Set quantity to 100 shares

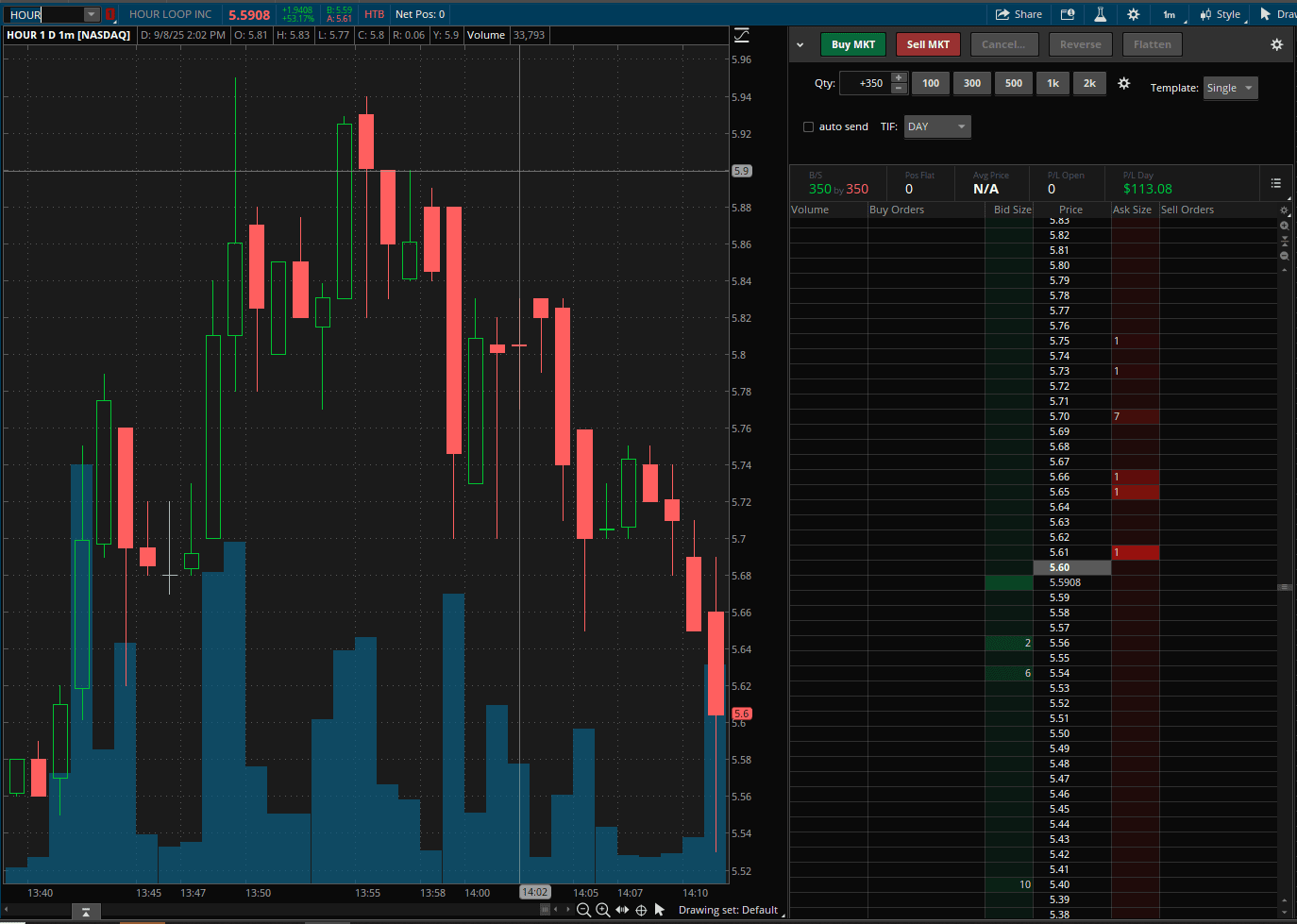[x=931, y=83]
